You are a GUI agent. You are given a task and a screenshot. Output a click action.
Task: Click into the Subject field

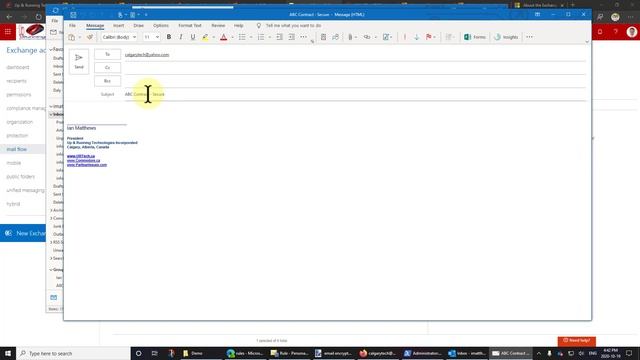pos(355,94)
